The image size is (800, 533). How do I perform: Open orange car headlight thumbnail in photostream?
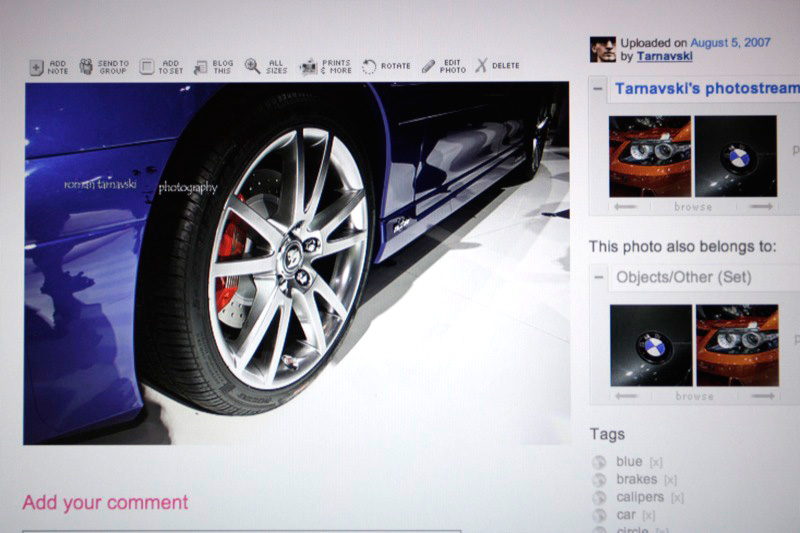pos(649,156)
